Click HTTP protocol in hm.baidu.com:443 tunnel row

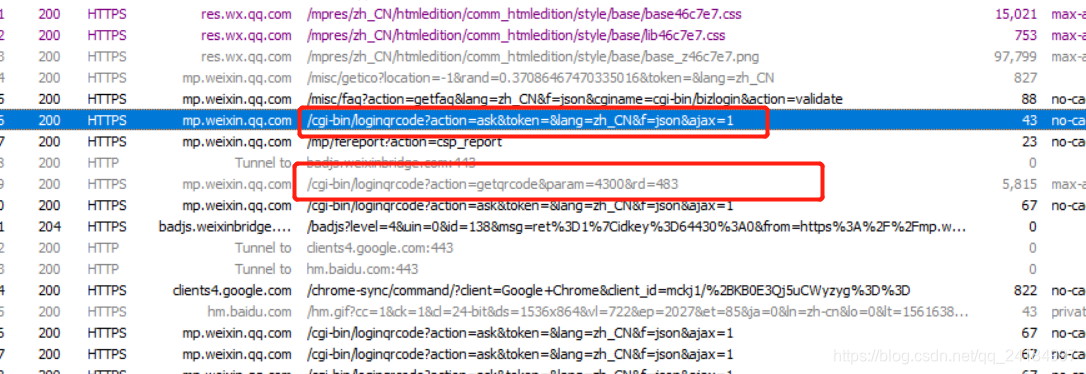[x=103, y=269]
